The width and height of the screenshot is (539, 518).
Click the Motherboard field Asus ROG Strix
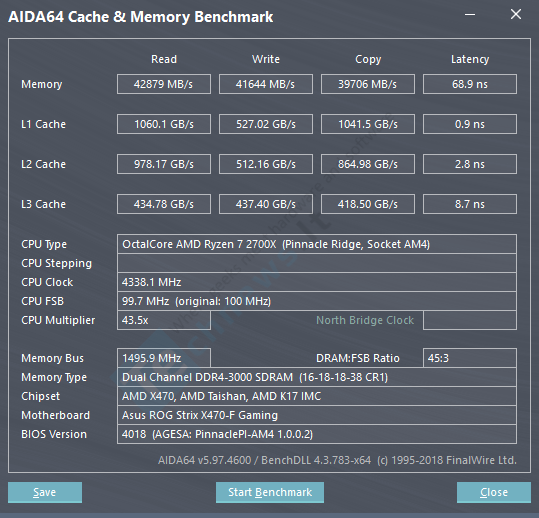click(x=317, y=415)
